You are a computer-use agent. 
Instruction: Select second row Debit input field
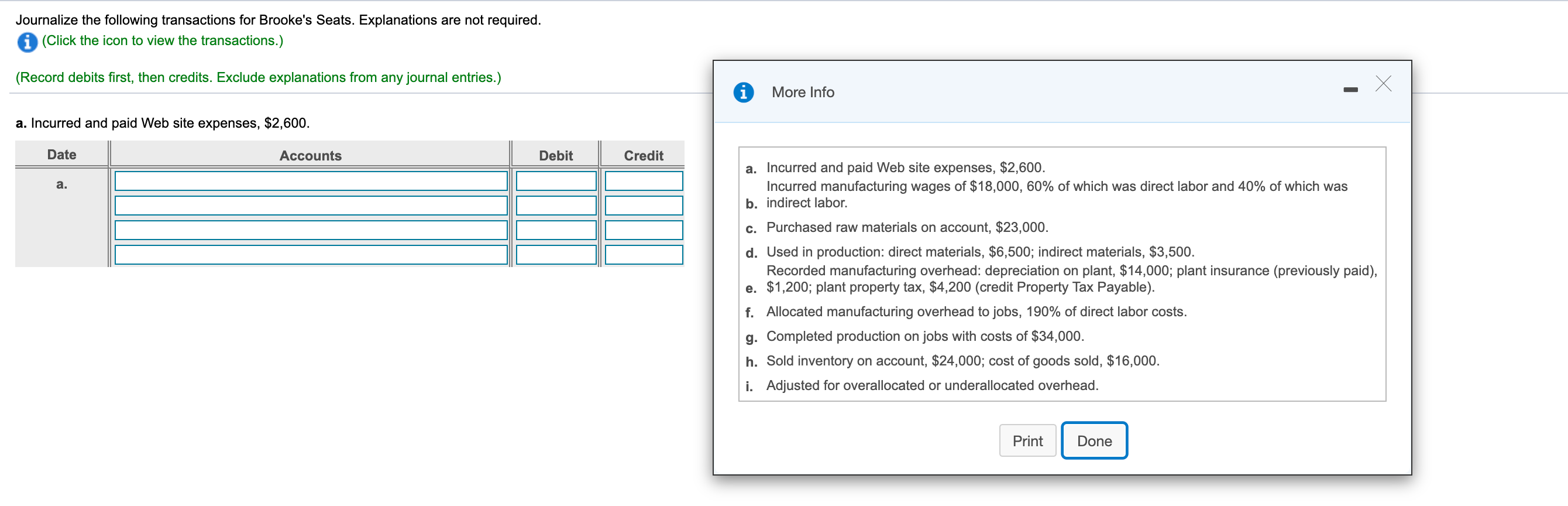[556, 206]
